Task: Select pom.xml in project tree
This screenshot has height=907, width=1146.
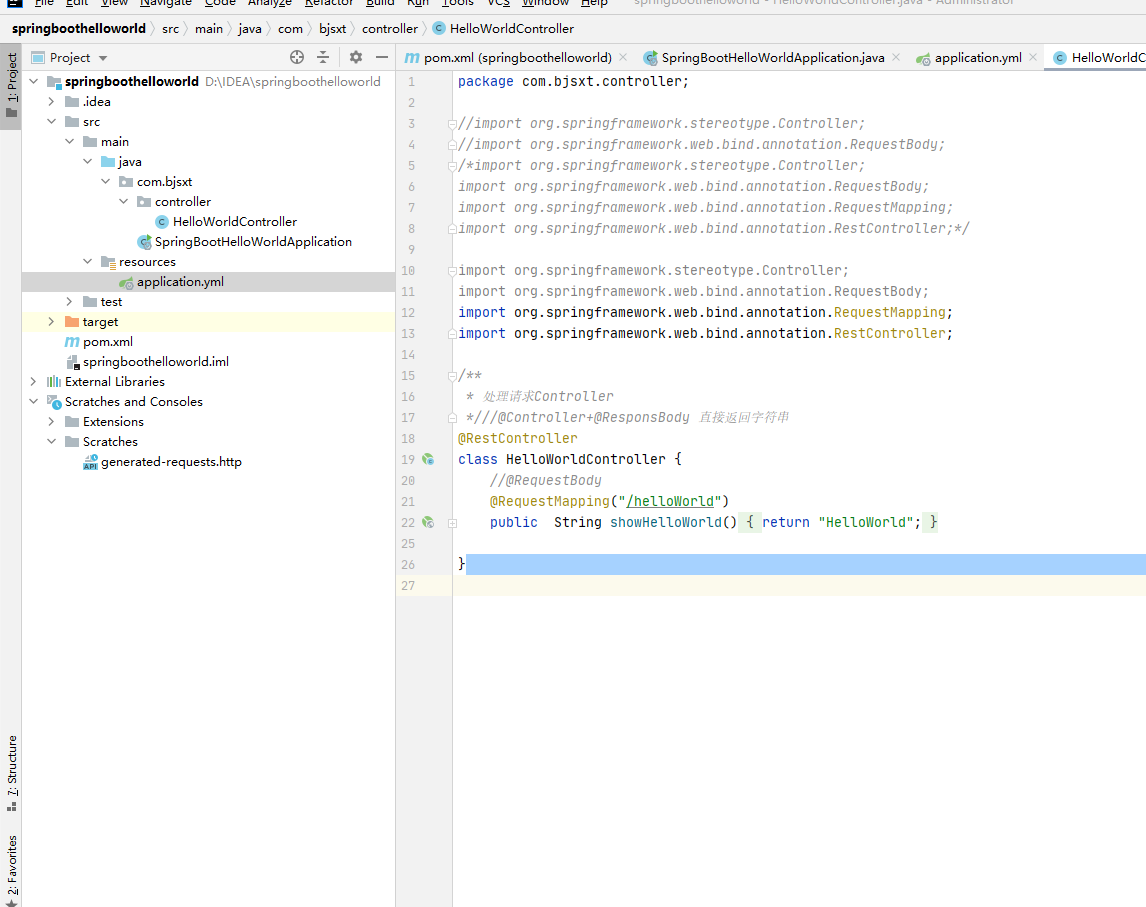Action: (x=107, y=341)
